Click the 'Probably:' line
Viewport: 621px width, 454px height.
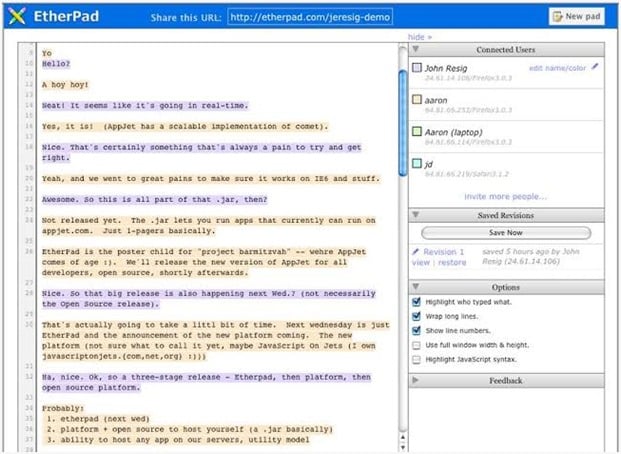(63, 408)
